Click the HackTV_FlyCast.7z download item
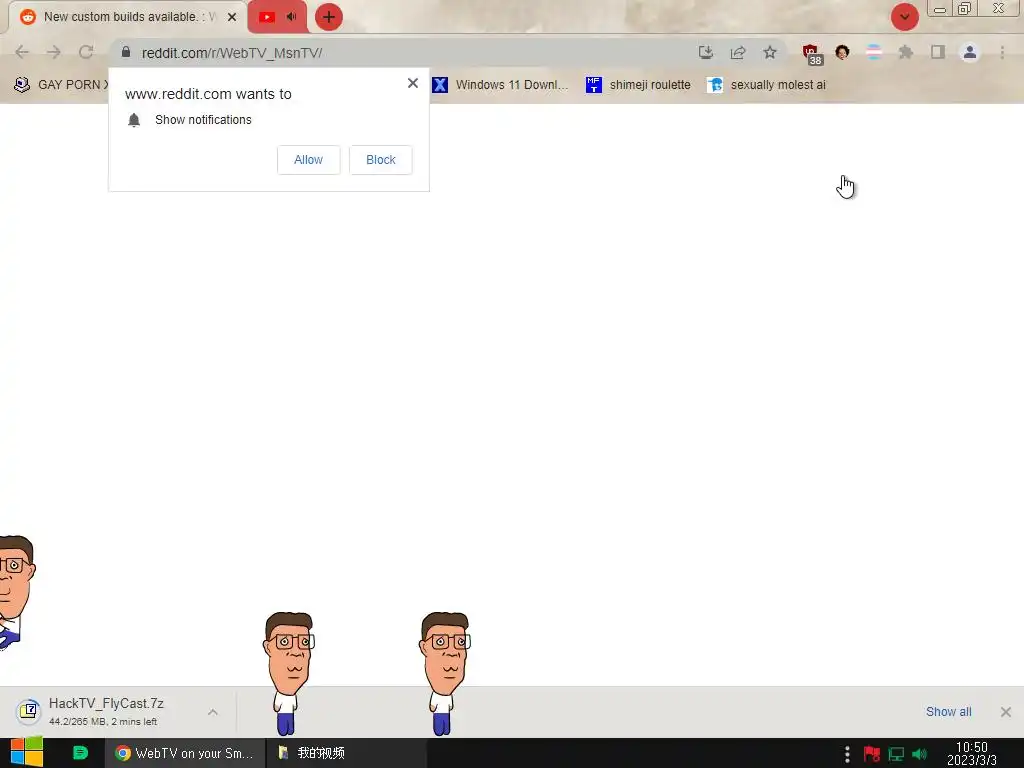 [x=104, y=711]
